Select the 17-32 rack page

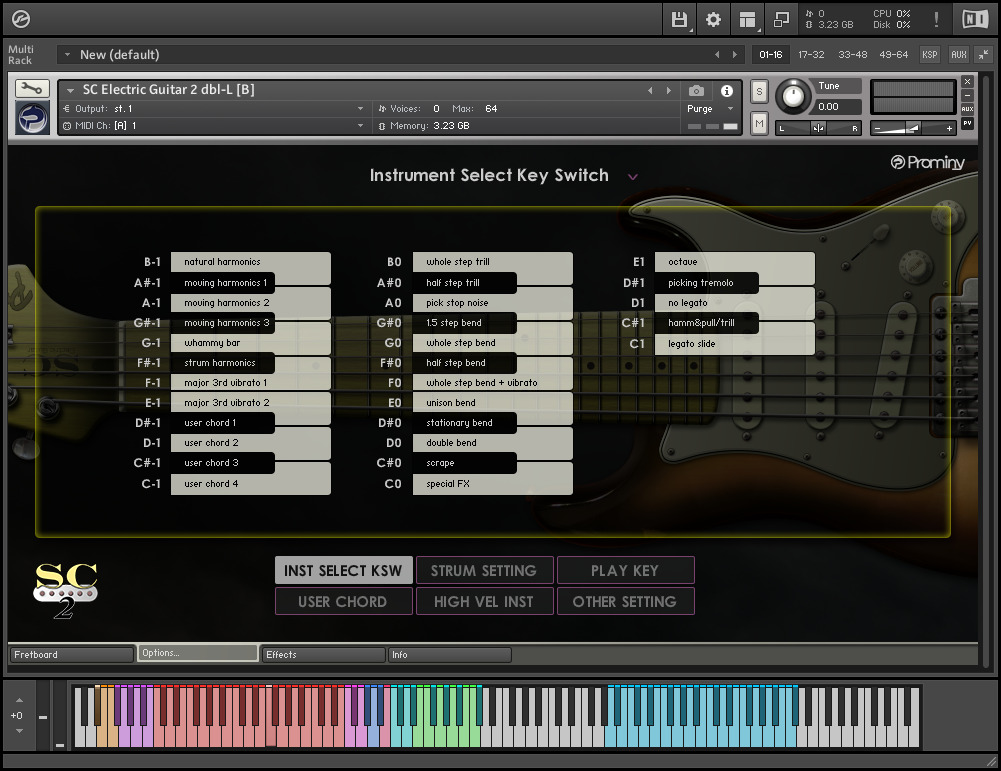[x=811, y=55]
